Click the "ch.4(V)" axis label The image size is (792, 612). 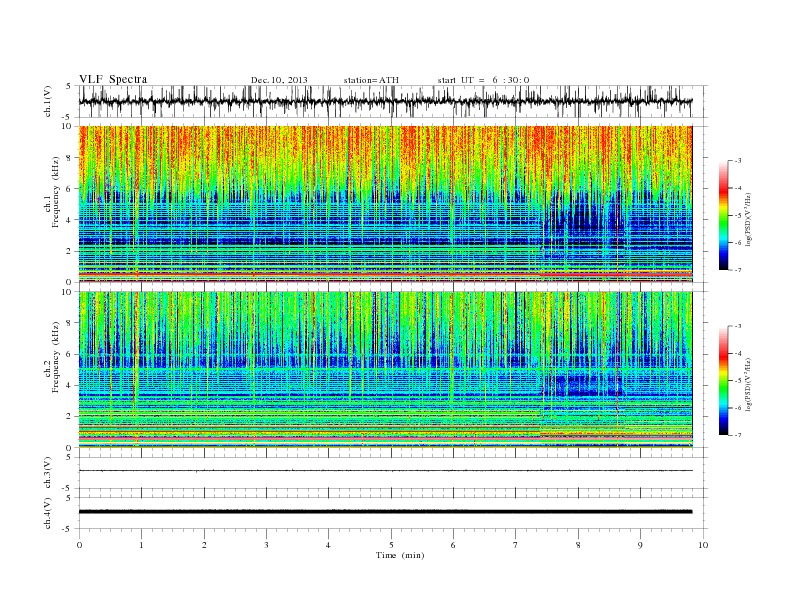47,513
